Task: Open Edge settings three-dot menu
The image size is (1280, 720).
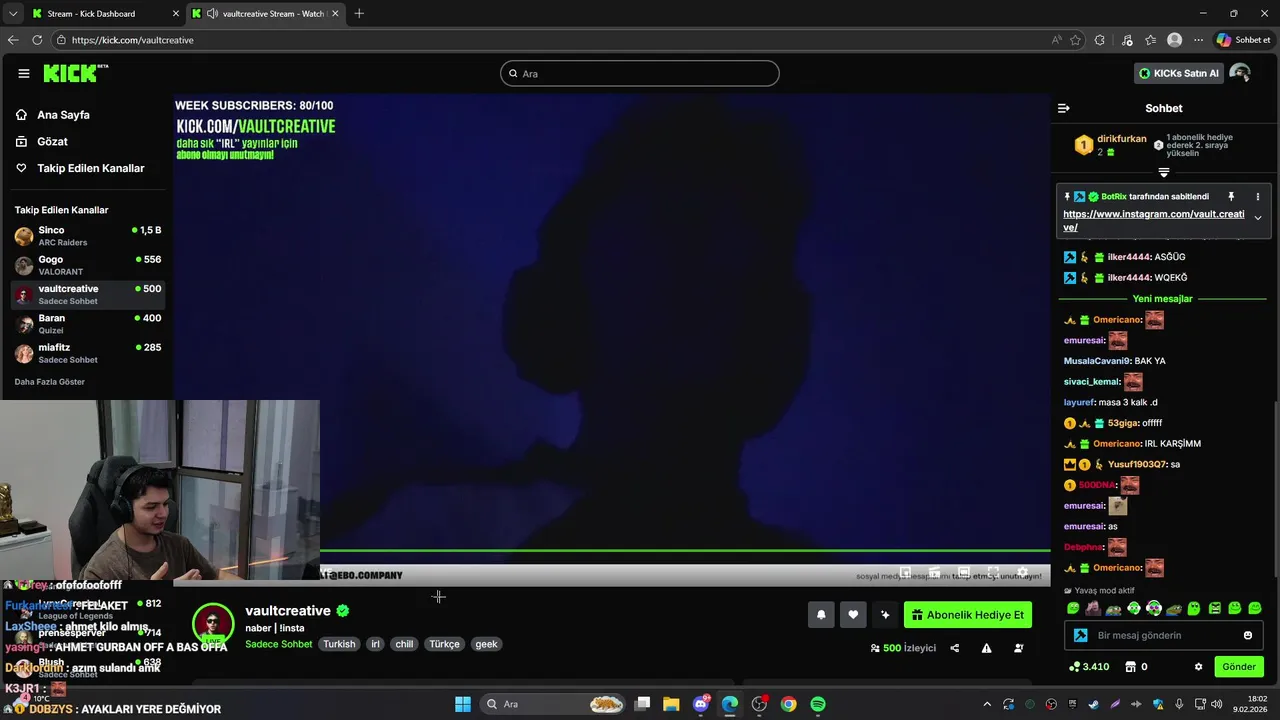Action: (x=1198, y=40)
